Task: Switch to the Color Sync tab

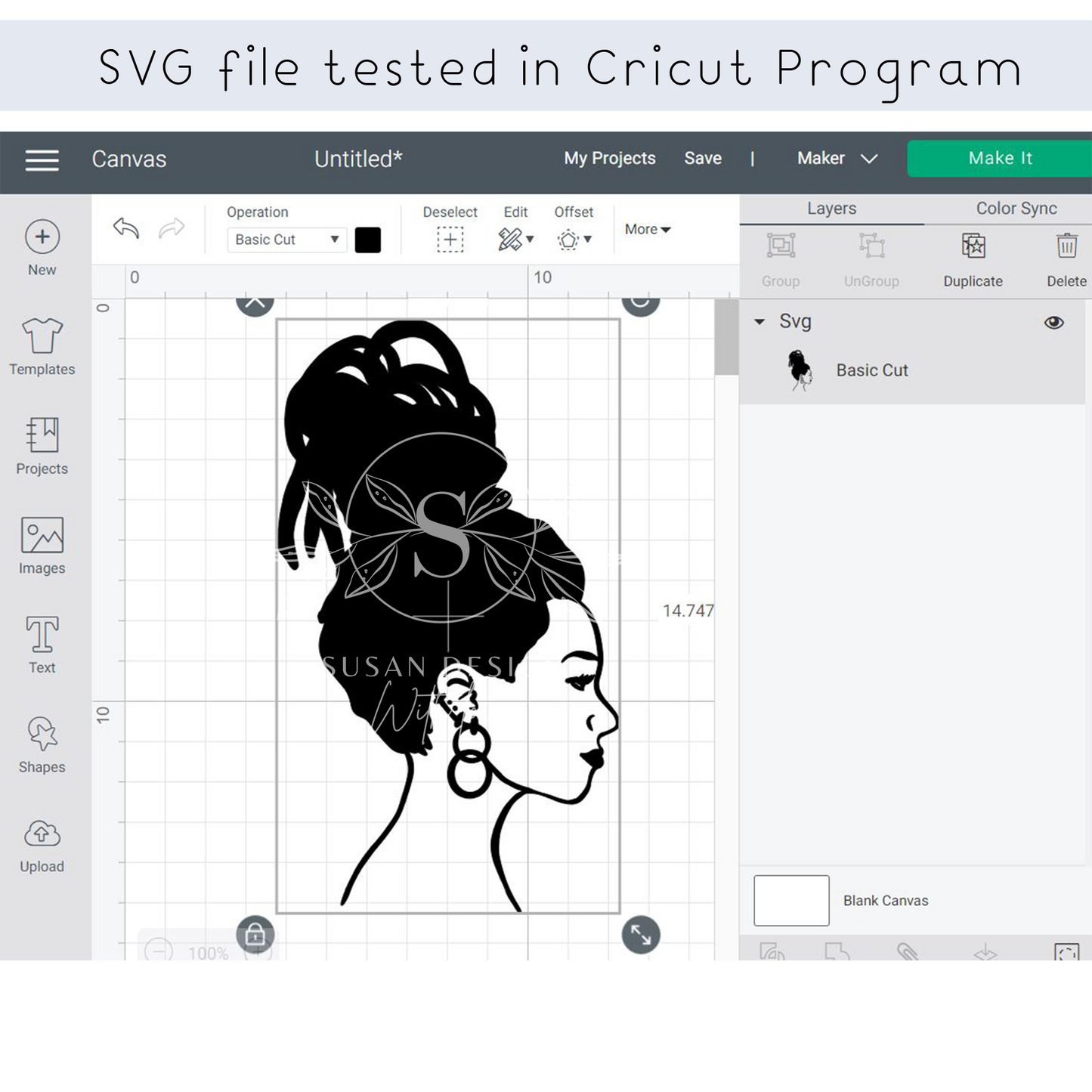Action: pos(1016,209)
